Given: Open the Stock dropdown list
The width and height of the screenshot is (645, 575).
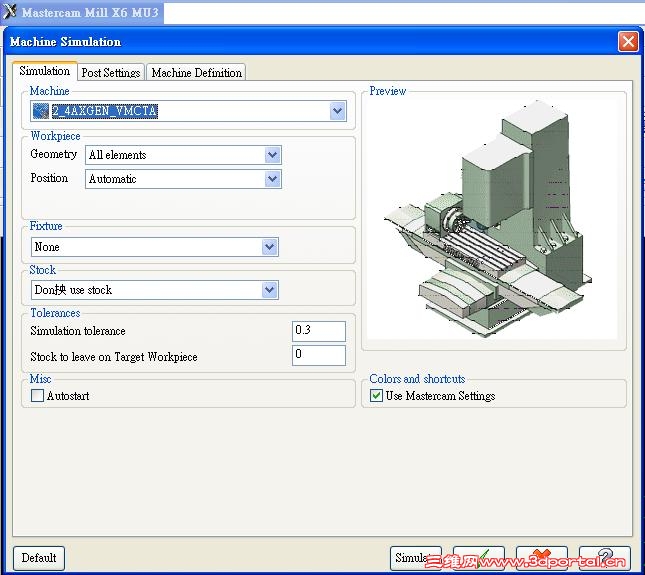Looking at the screenshot, I should (x=155, y=290).
